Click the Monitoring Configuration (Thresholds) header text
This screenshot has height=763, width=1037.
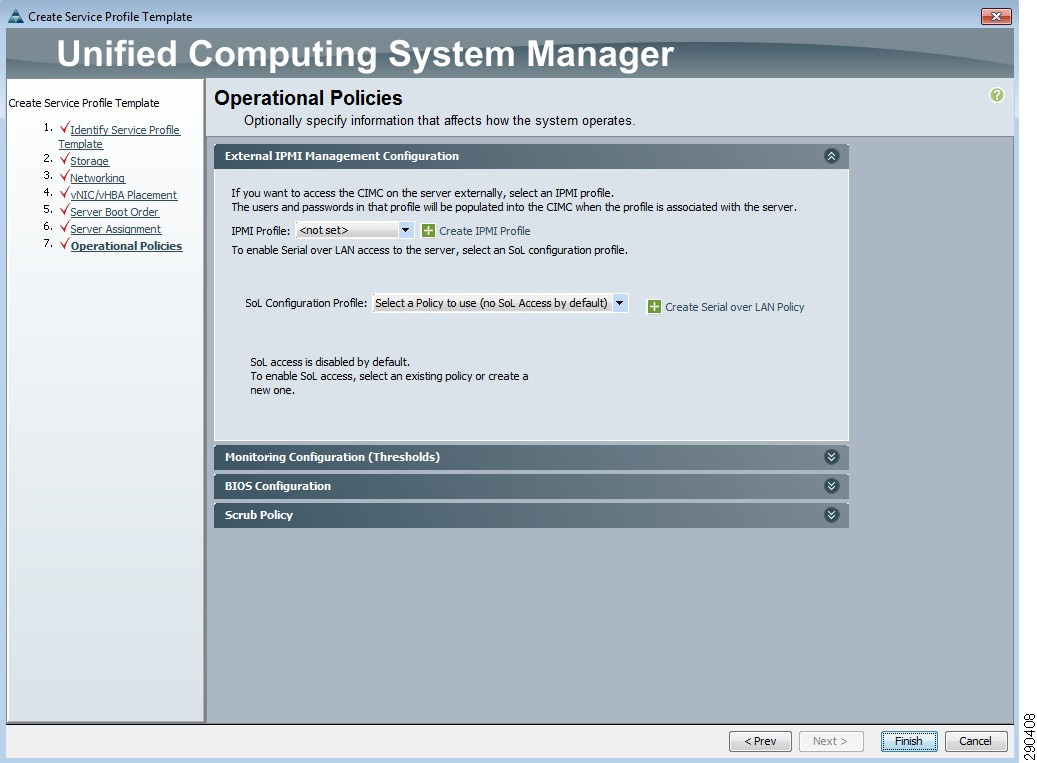332,457
